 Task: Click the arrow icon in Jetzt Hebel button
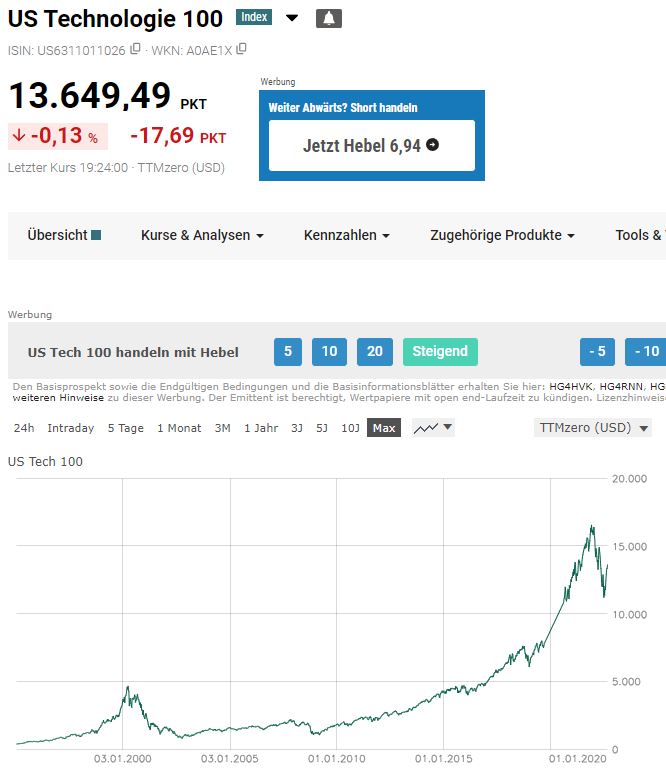click(x=432, y=145)
